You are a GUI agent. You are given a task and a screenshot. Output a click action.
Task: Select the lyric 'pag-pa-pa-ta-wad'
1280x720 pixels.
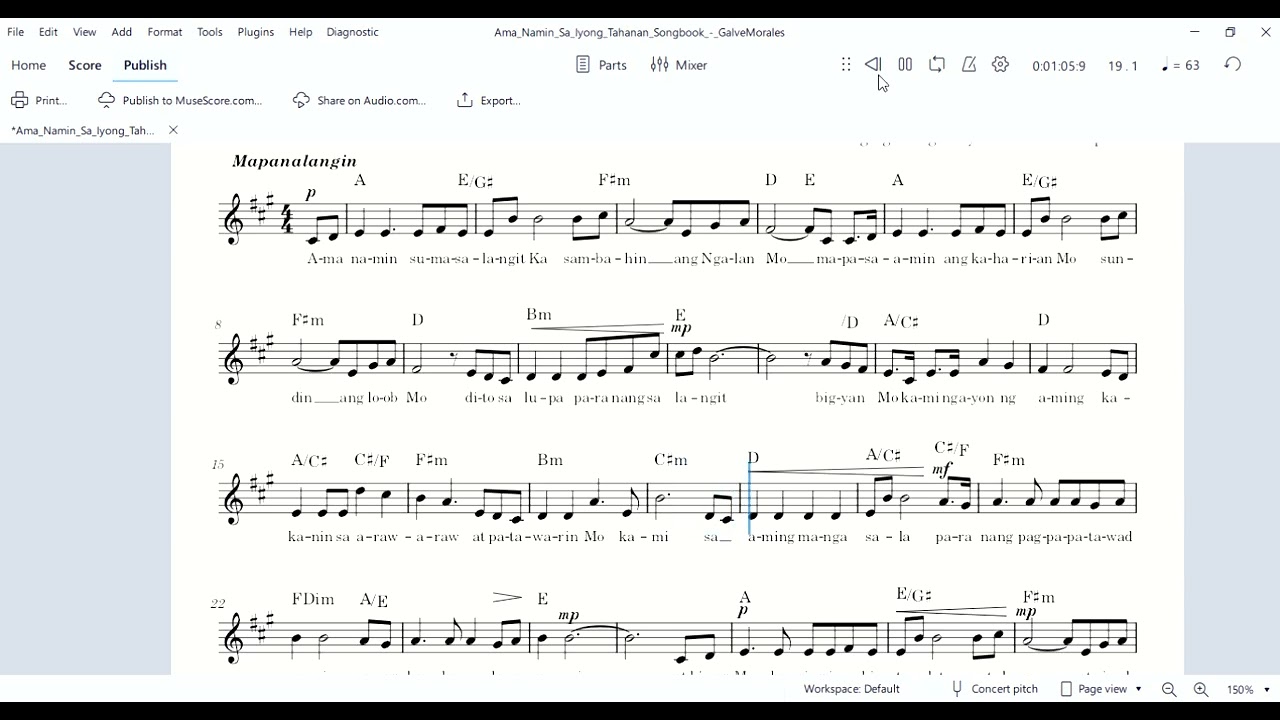pos(1075,537)
